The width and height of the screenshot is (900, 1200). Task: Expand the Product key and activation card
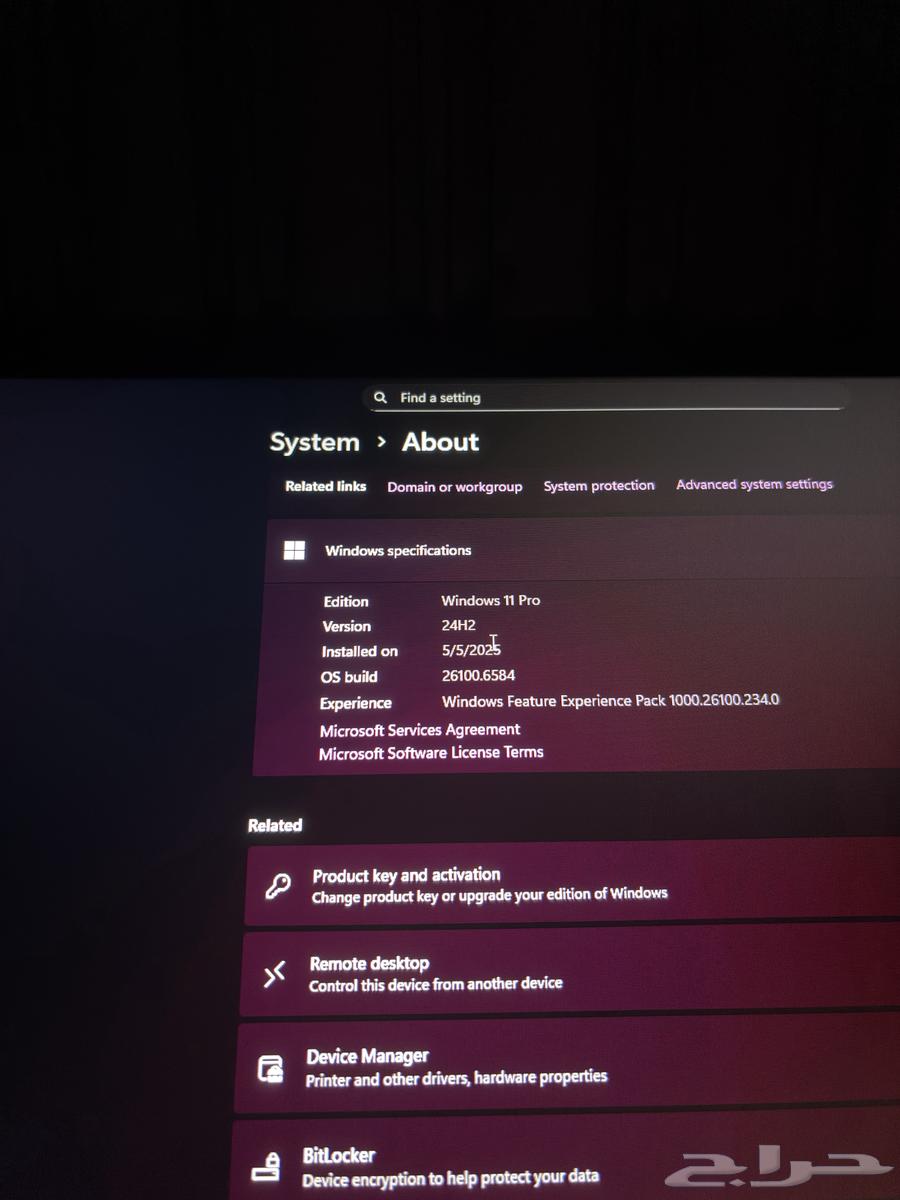tap(560, 884)
